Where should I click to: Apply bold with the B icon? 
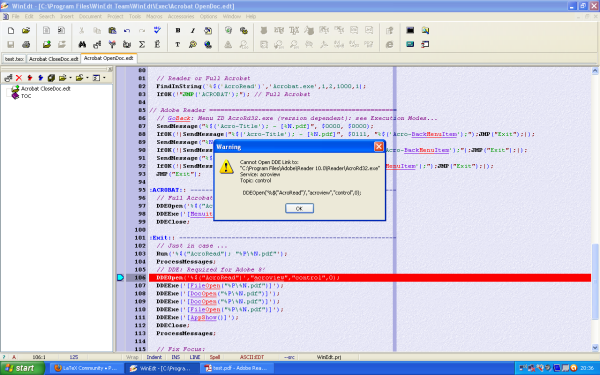(178, 31)
